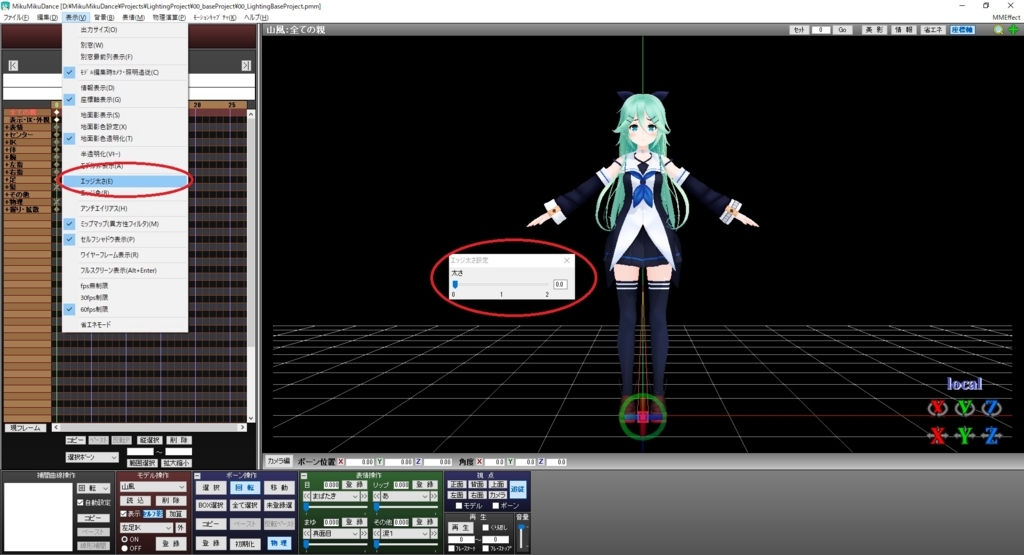Click next lip morph >> arrow beside あ
Screen dimensions: 1024x555
(433, 496)
